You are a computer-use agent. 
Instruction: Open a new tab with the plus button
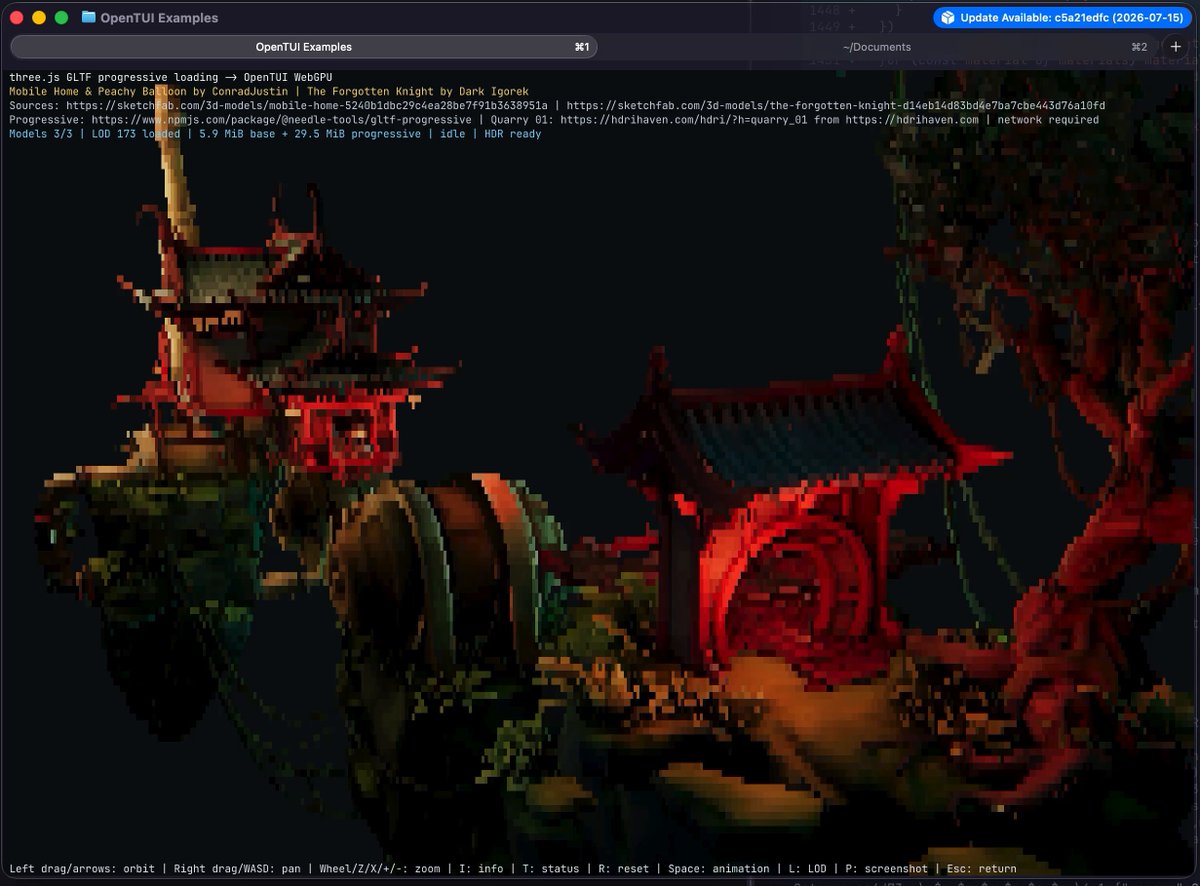[1175, 47]
